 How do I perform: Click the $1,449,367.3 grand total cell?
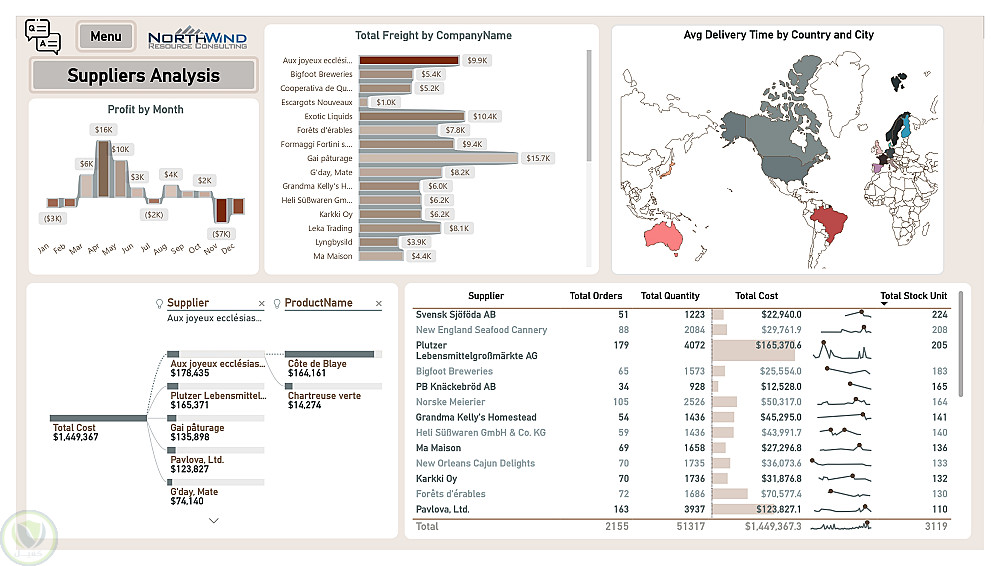[x=773, y=526]
